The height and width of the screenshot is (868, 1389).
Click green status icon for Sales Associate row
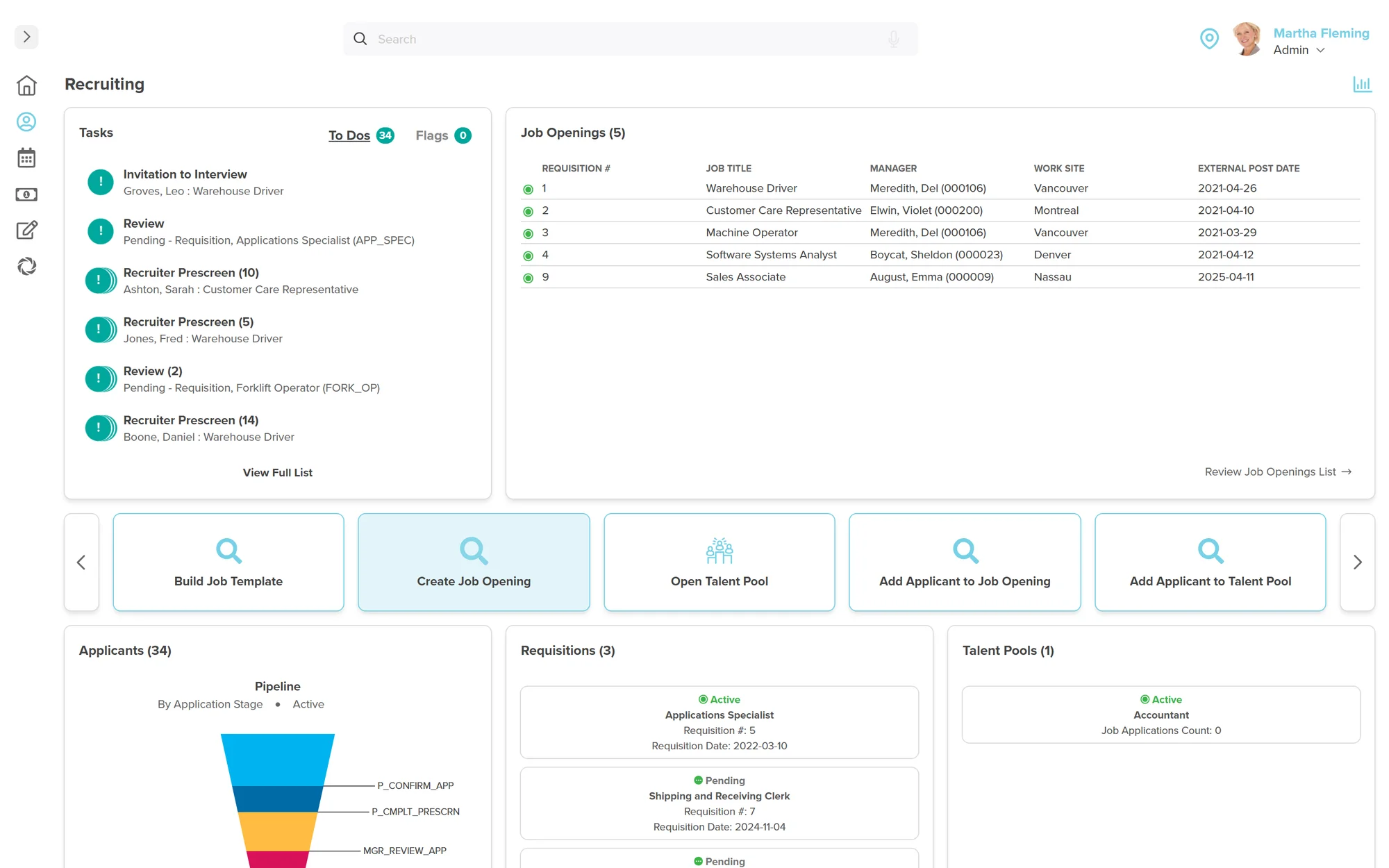click(x=528, y=278)
